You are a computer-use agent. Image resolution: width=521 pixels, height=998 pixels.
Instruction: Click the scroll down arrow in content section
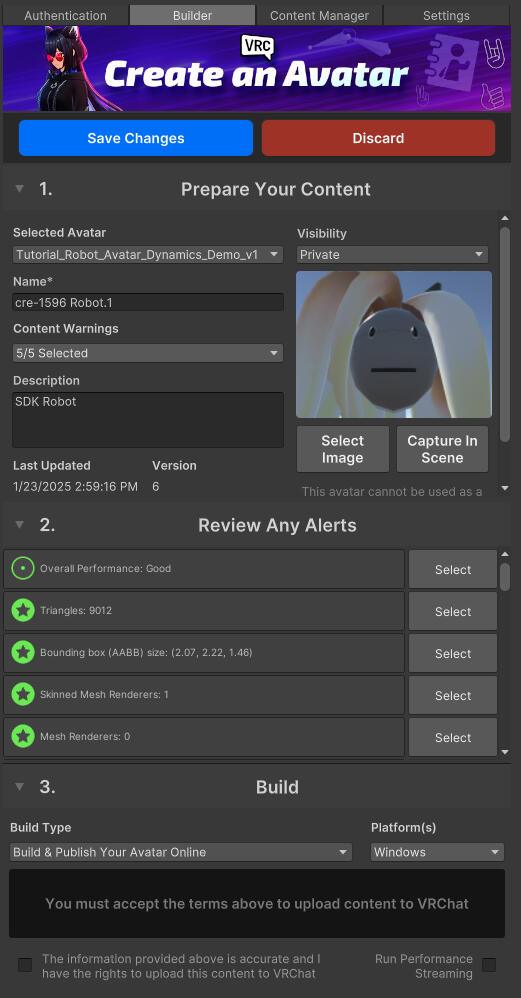pyautogui.click(x=504, y=488)
